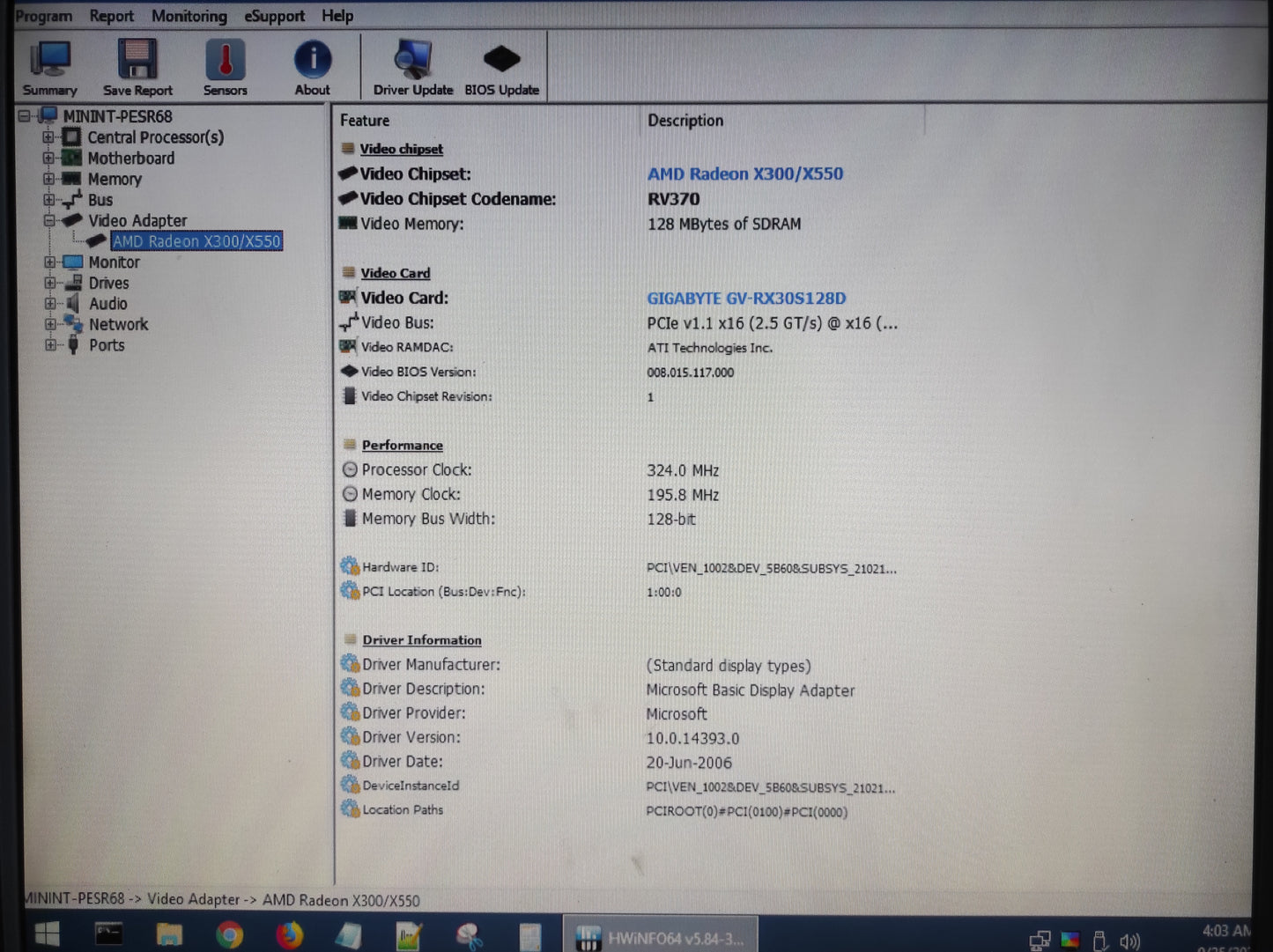Viewport: 1273px width, 952px height.
Task: Expand the Memory tree node
Action: coord(50,179)
